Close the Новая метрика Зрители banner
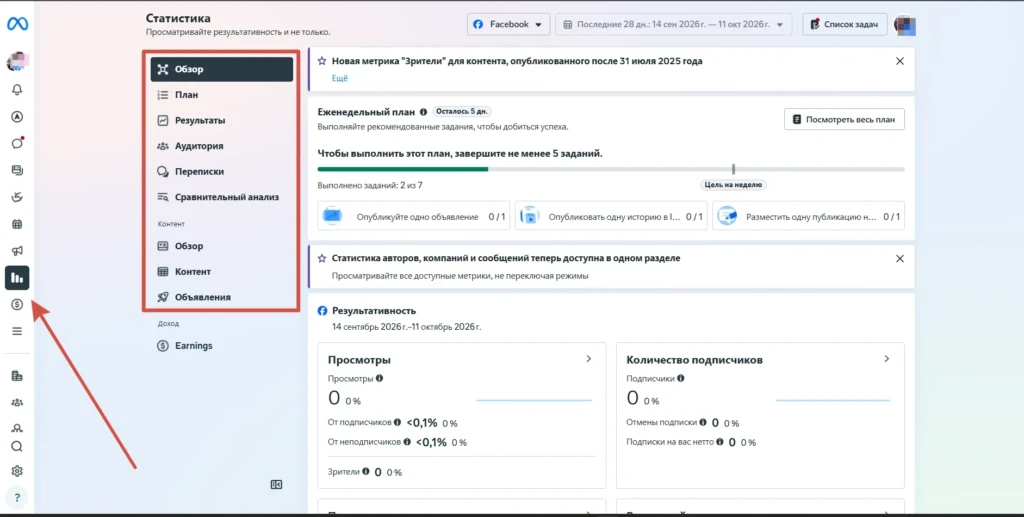Image resolution: width=1024 pixels, height=517 pixels. [900, 61]
